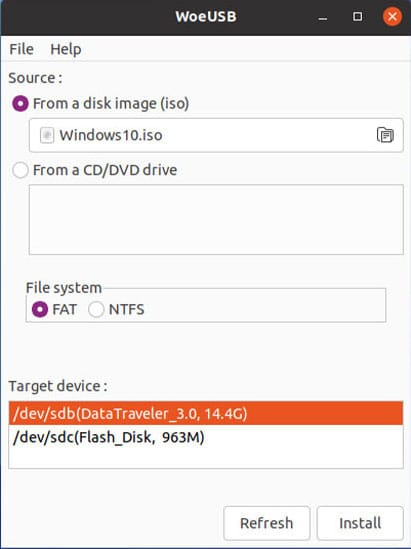The image size is (411, 549).
Task: Open the File menu
Action: pyautogui.click(x=21, y=49)
